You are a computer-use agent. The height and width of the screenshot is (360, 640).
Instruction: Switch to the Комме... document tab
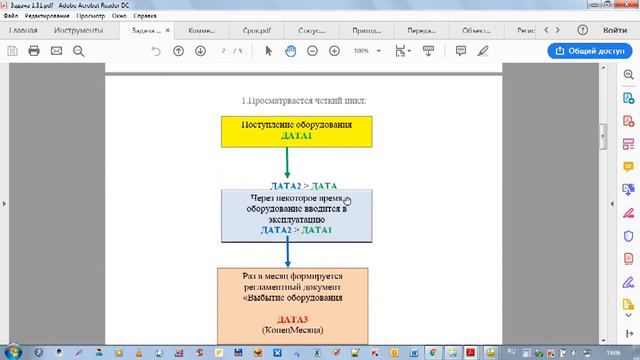point(201,31)
